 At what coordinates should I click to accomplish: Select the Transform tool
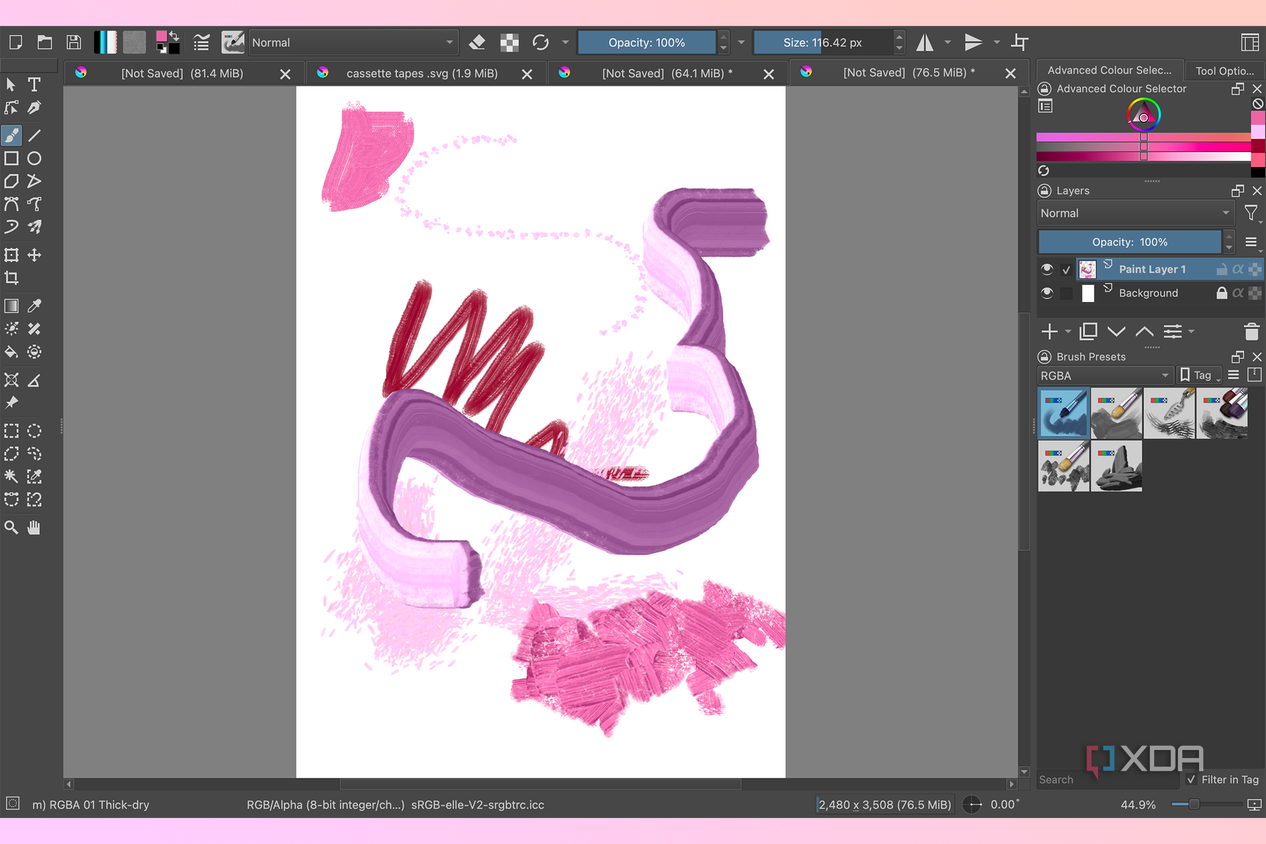pyautogui.click(x=12, y=255)
